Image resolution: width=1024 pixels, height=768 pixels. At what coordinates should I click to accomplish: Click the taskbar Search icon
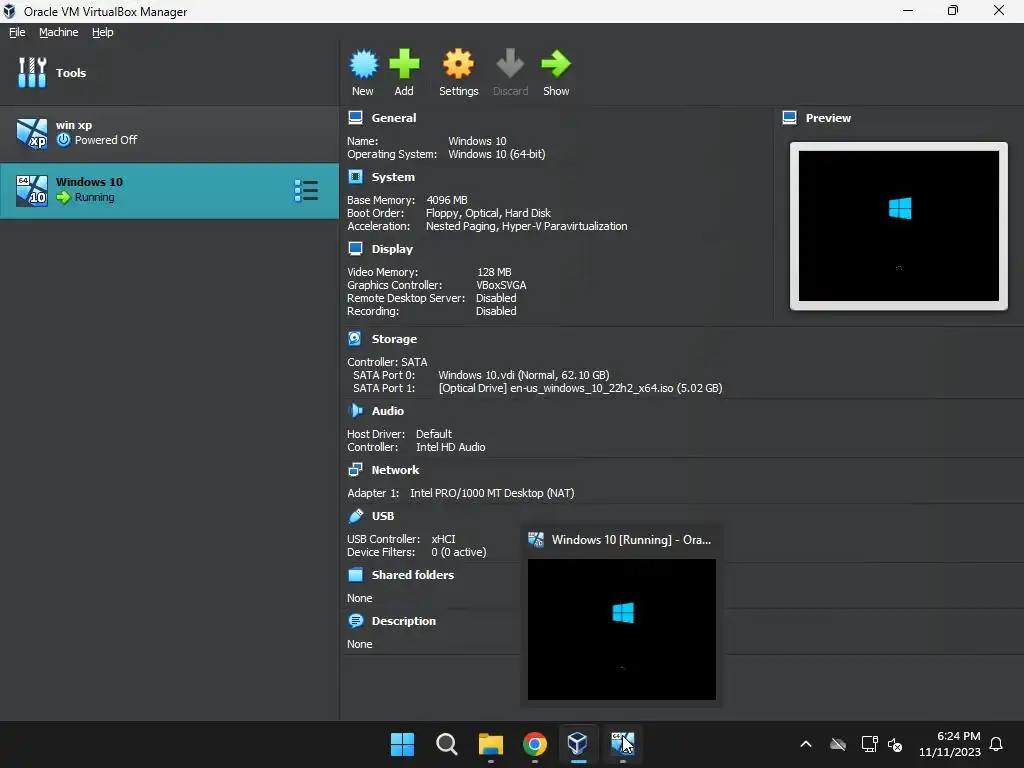447,744
